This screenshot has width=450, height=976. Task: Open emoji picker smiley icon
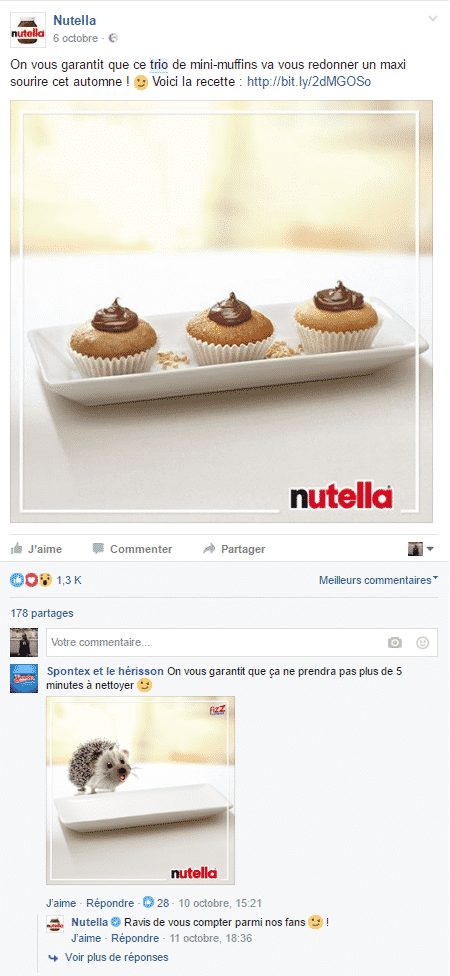click(423, 643)
